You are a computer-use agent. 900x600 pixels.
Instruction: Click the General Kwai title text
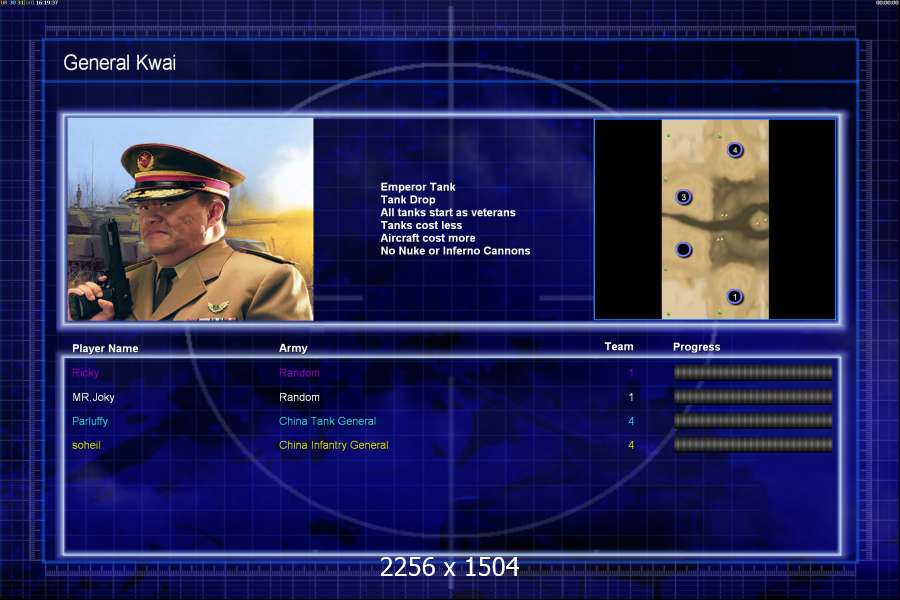pos(119,63)
